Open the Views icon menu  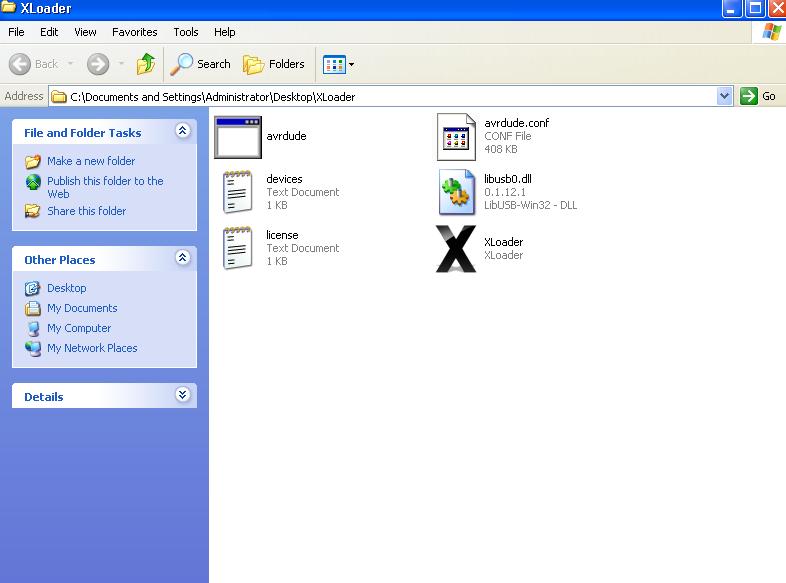(338, 64)
